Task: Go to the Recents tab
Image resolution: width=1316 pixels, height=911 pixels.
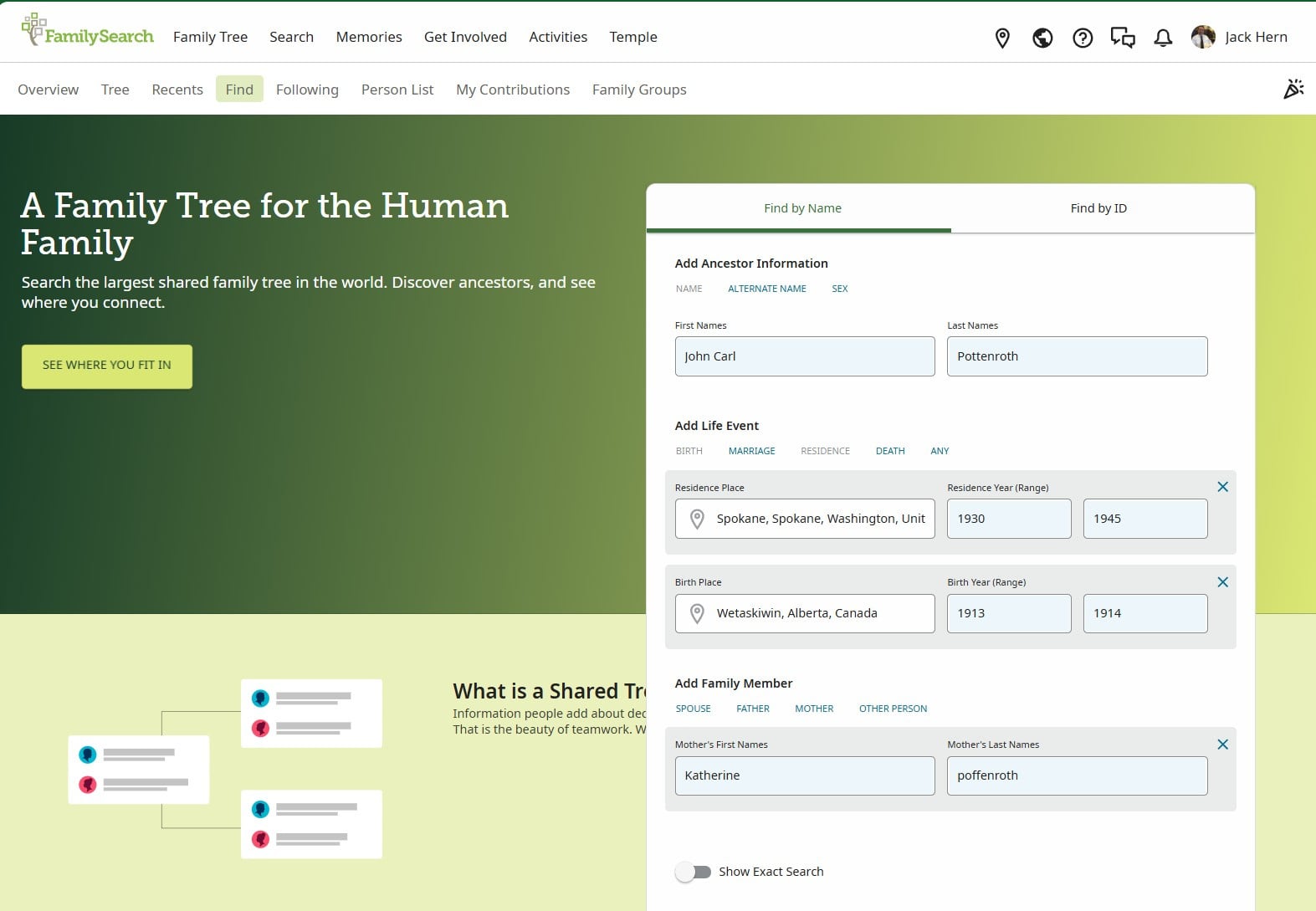Action: click(177, 90)
